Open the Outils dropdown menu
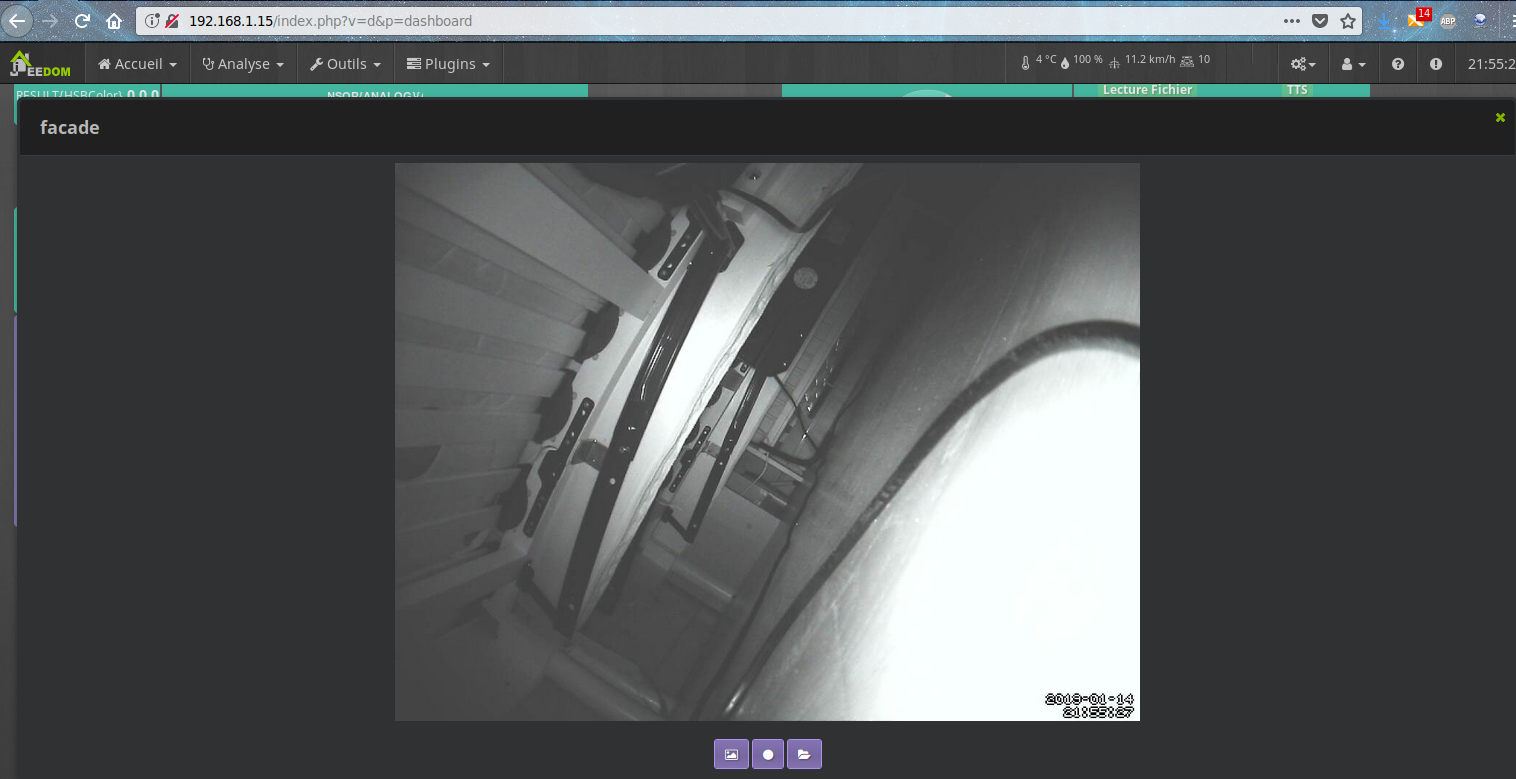Viewport: 1516px width, 779px height. point(345,63)
